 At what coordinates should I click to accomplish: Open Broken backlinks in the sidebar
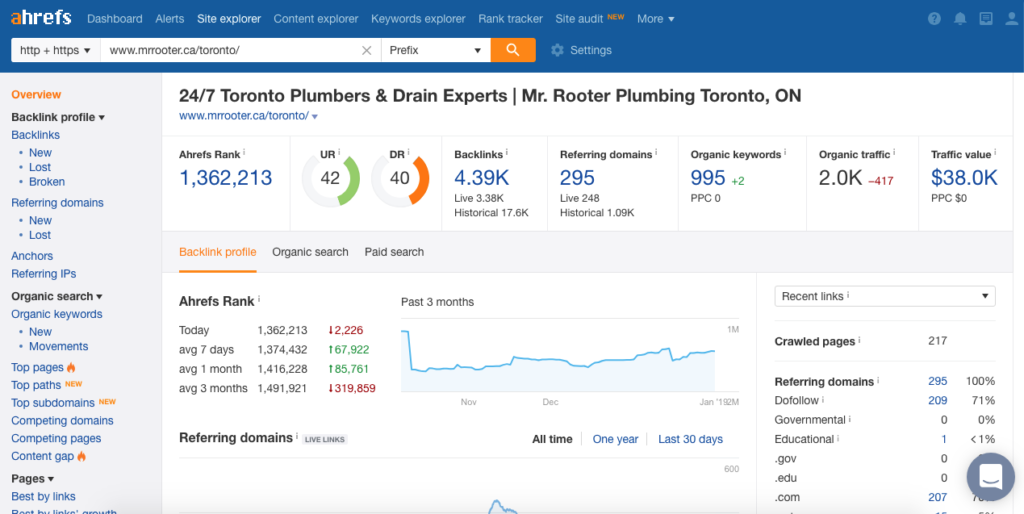[47, 182]
